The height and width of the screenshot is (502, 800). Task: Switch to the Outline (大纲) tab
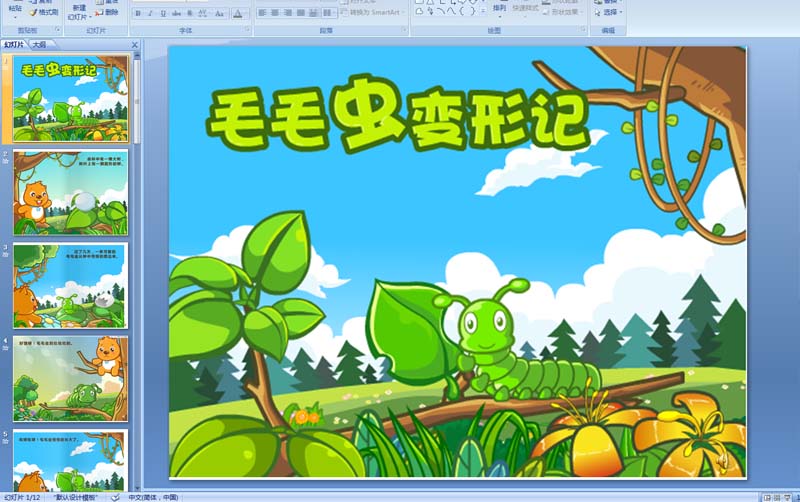(39, 45)
